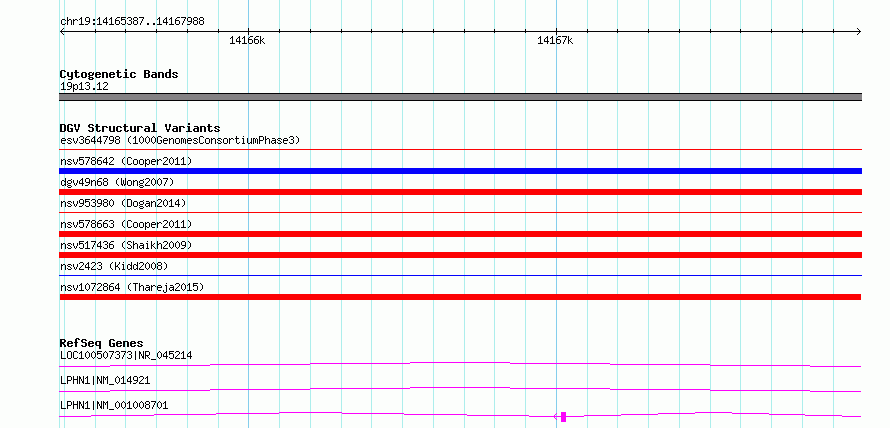Click the 14167k ruler tick label
The height and width of the screenshot is (428, 890).
point(555,40)
